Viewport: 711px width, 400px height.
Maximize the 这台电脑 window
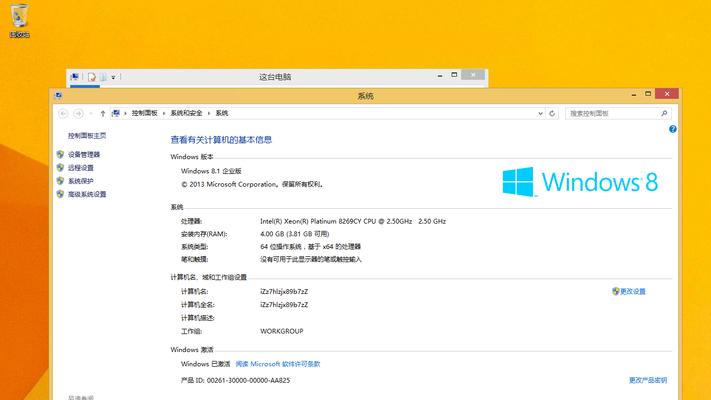[x=454, y=75]
